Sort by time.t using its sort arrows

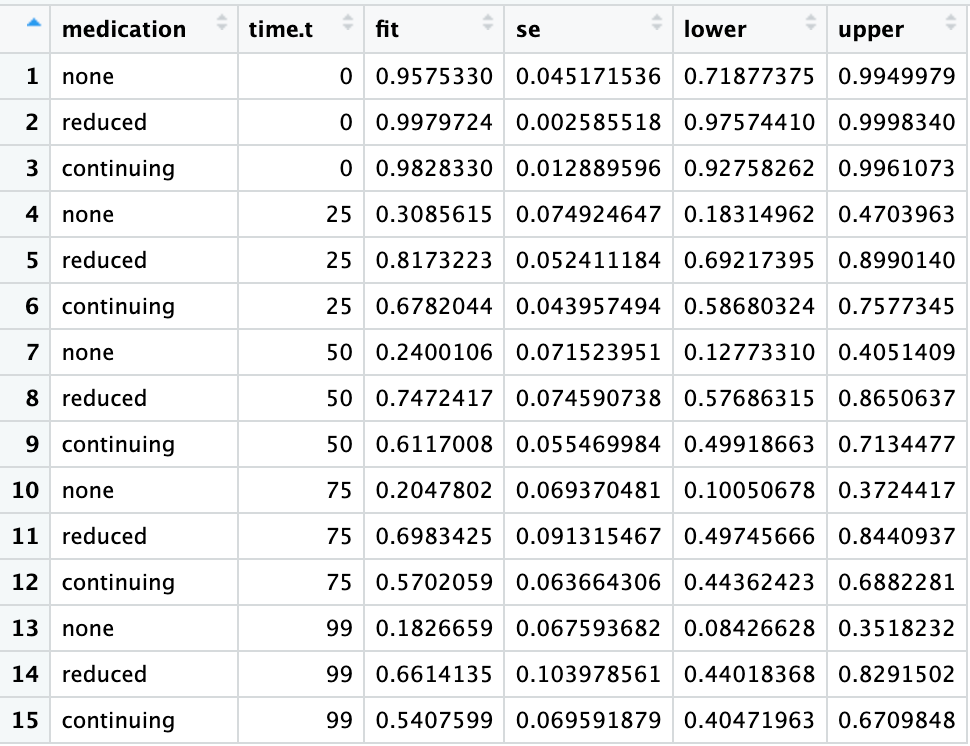[x=348, y=22]
